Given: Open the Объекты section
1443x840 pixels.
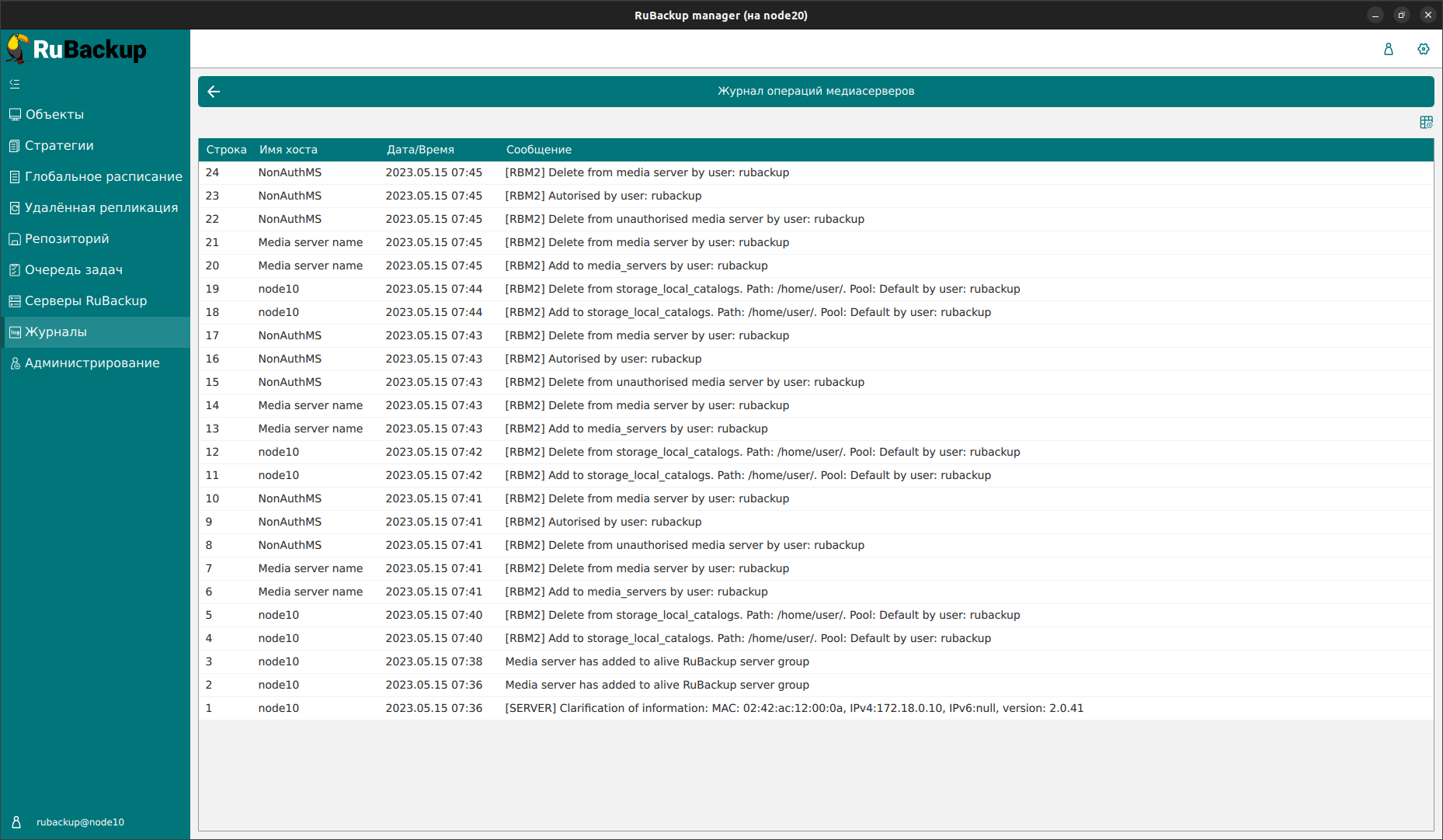Looking at the screenshot, I should pyautogui.click(x=54, y=114).
